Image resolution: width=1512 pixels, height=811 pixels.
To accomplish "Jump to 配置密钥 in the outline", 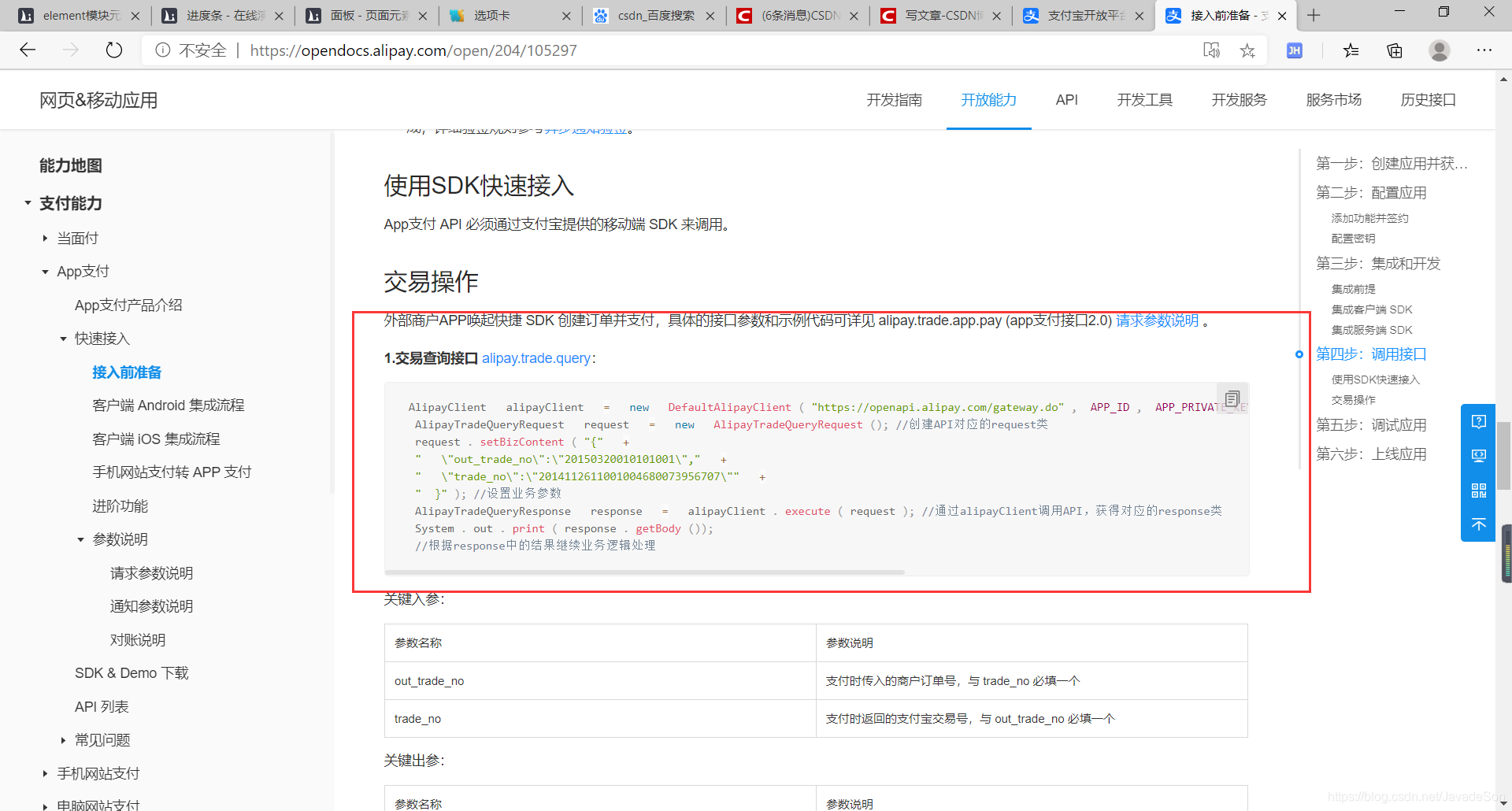I will click(1353, 239).
